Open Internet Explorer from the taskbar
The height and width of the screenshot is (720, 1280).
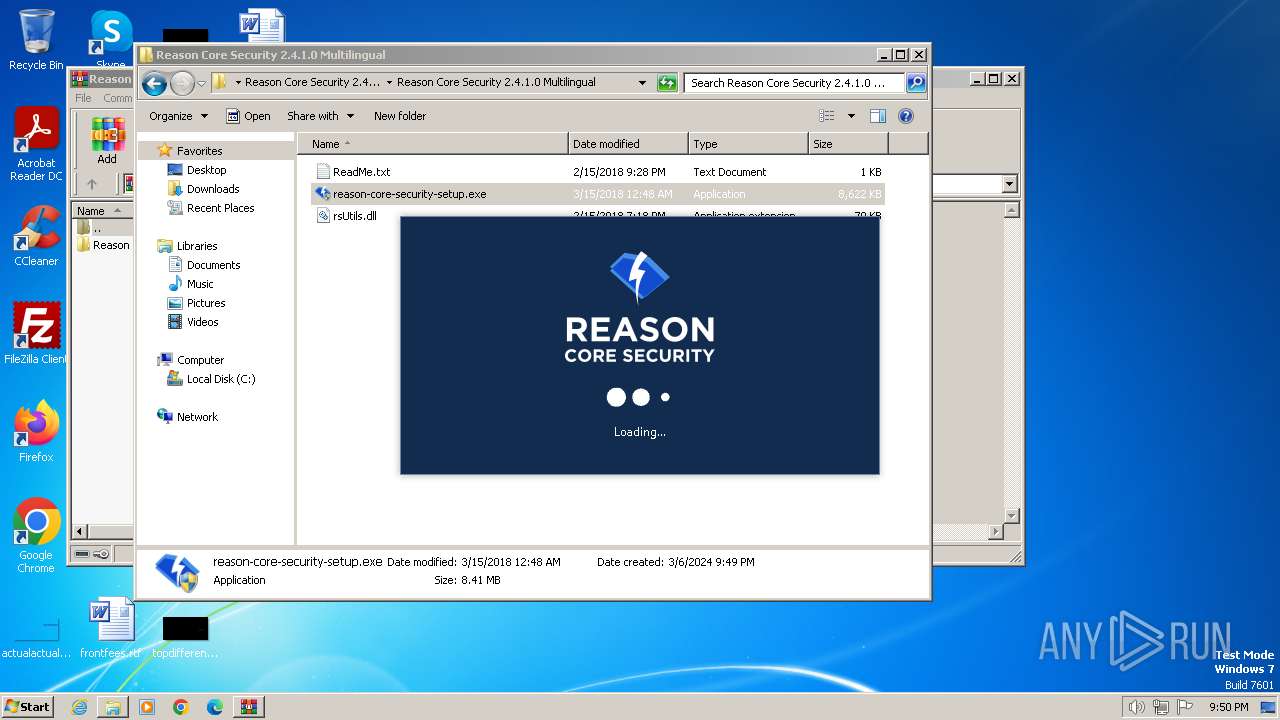click(79, 707)
